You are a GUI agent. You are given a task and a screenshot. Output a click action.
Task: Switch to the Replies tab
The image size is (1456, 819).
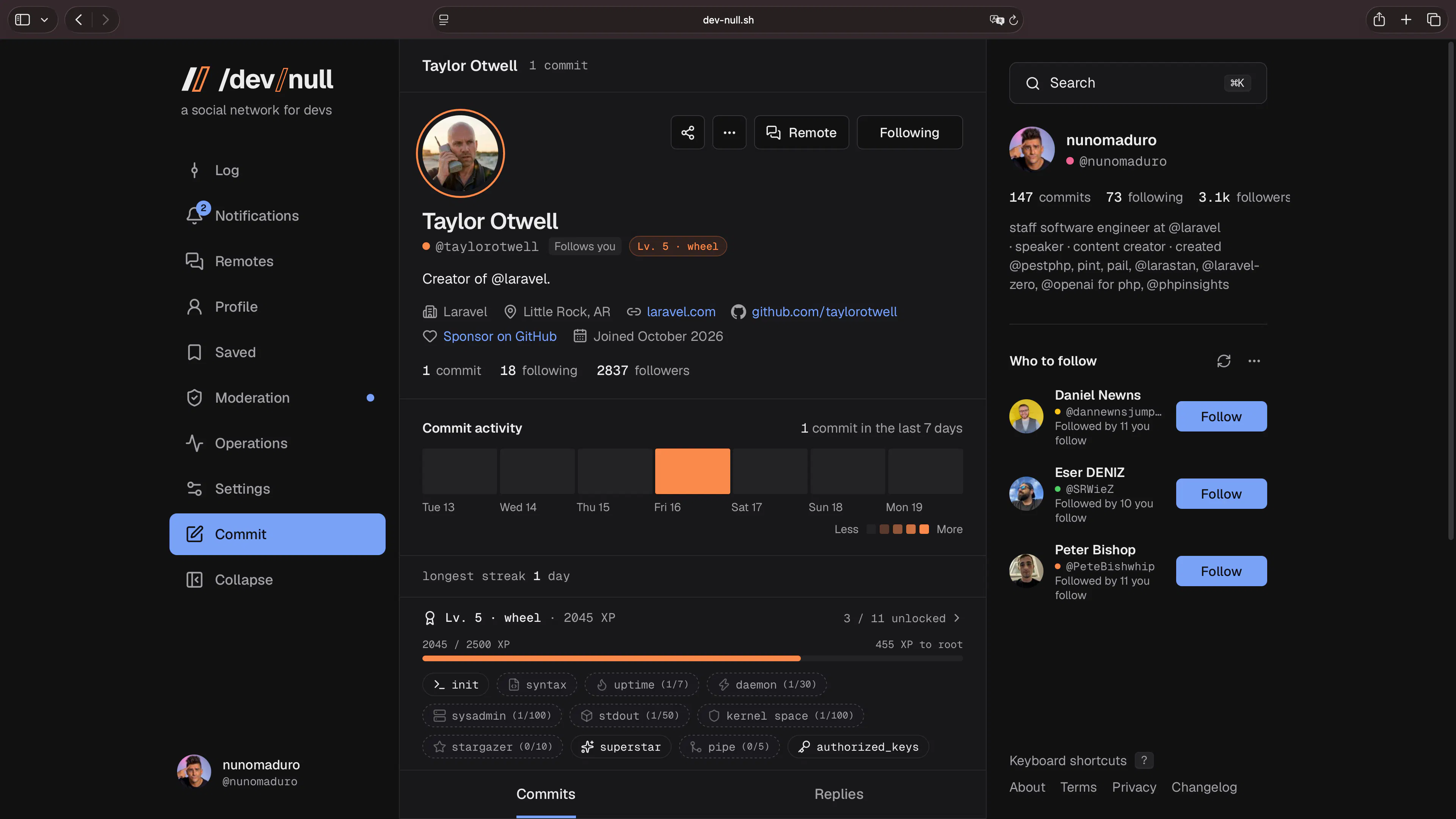click(x=839, y=794)
